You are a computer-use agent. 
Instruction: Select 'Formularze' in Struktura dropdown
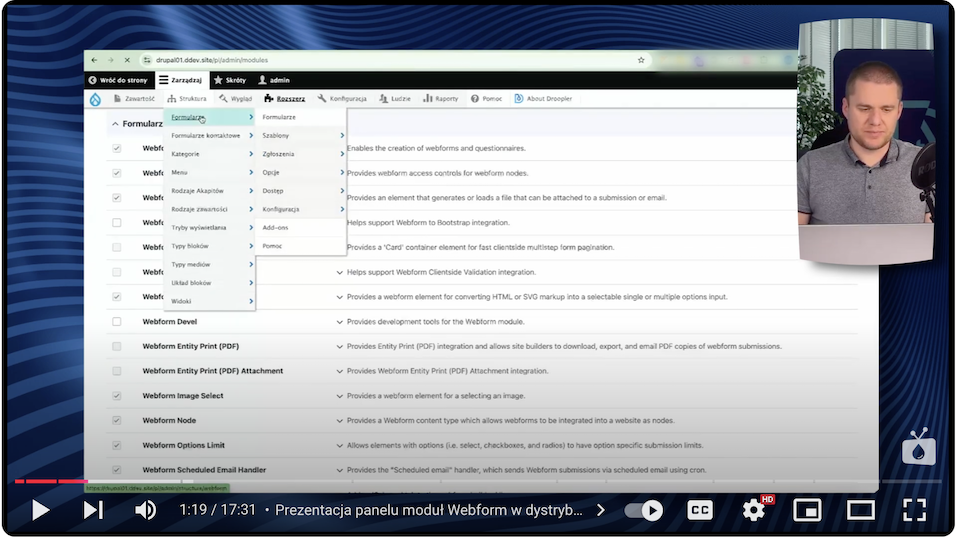pyautogui.click(x=209, y=117)
